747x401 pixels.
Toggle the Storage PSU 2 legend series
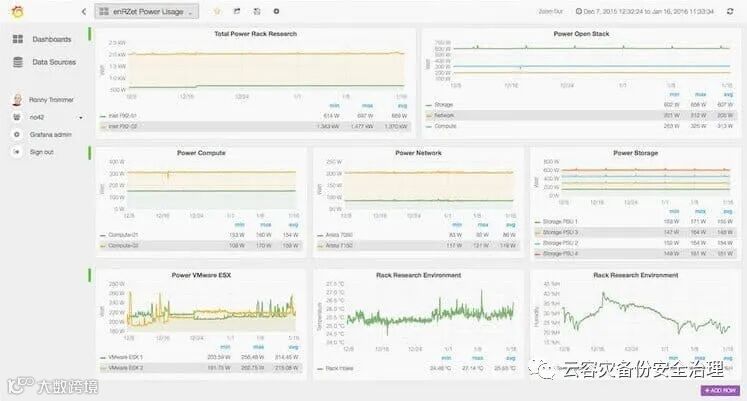560,243
